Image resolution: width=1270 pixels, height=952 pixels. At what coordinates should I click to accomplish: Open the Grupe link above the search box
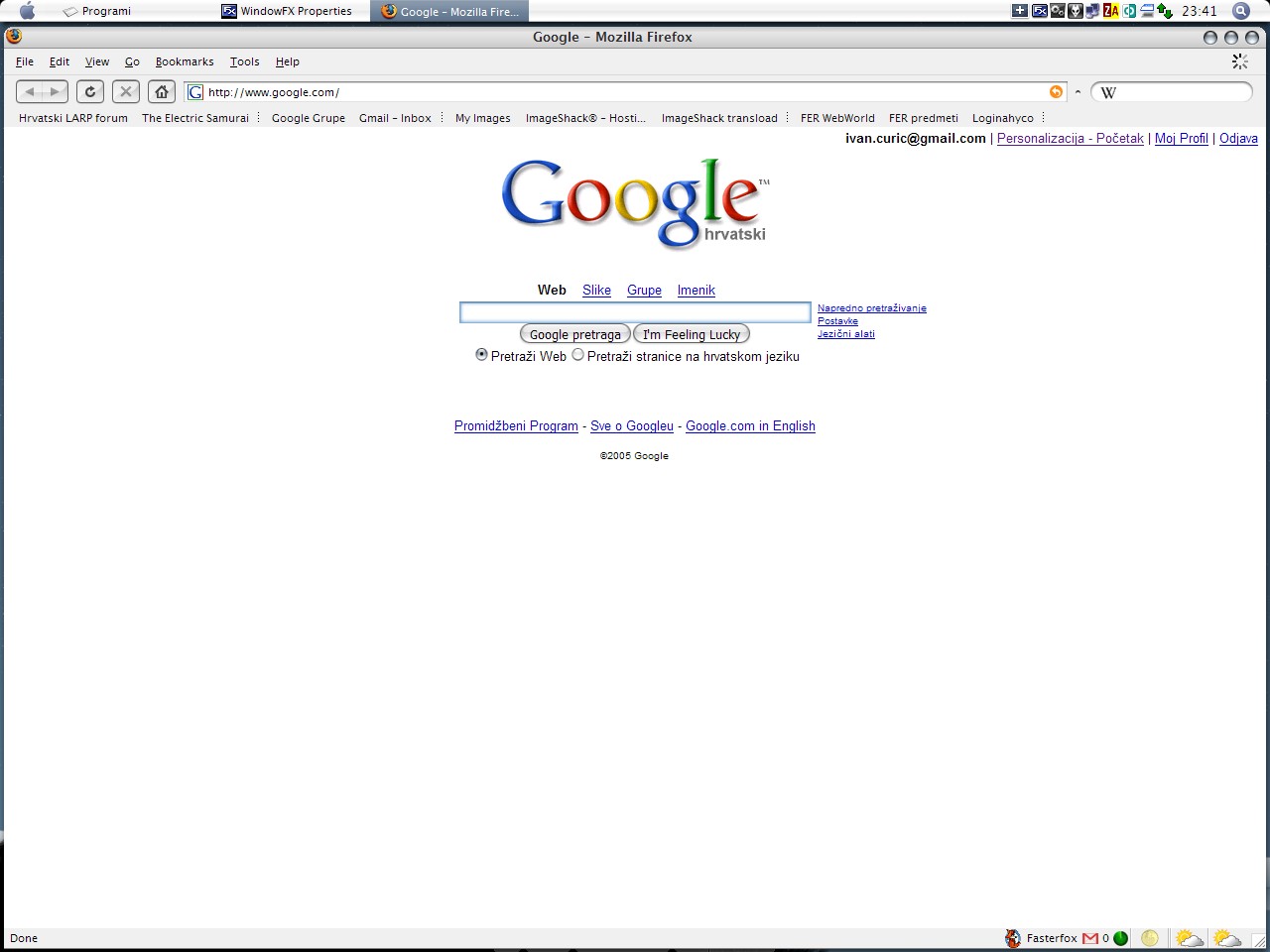644,290
